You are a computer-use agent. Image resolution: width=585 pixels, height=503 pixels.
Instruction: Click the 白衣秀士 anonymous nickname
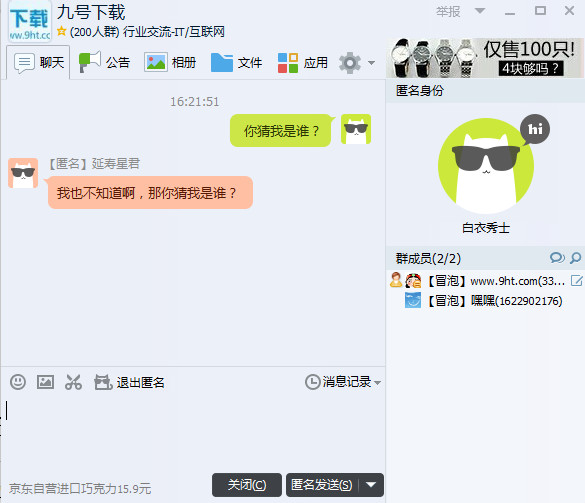click(486, 228)
